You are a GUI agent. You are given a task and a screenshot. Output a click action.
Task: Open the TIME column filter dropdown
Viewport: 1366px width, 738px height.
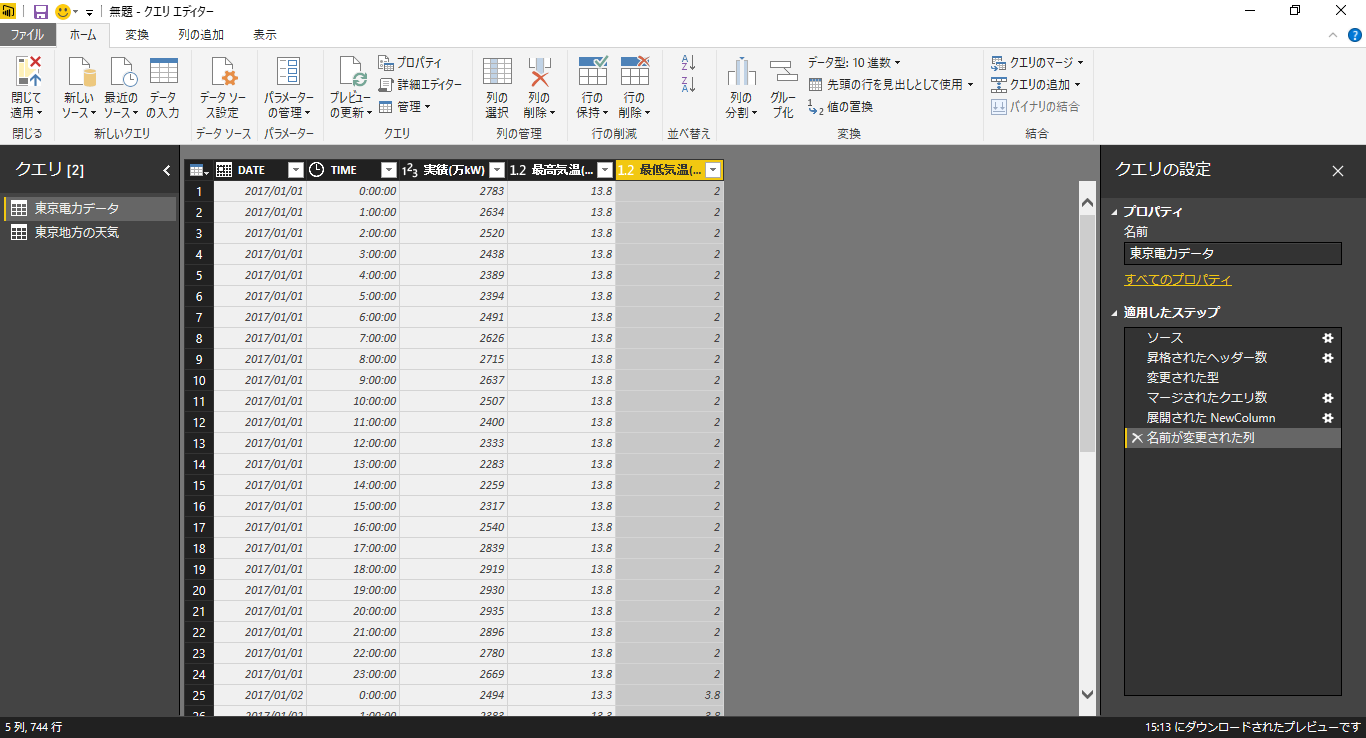[388, 170]
